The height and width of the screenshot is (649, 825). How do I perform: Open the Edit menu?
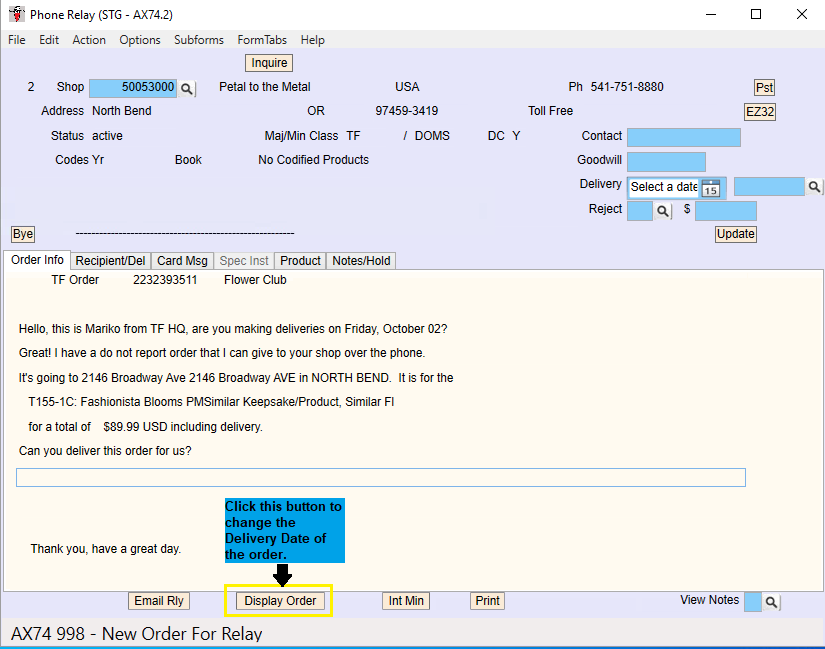click(49, 40)
